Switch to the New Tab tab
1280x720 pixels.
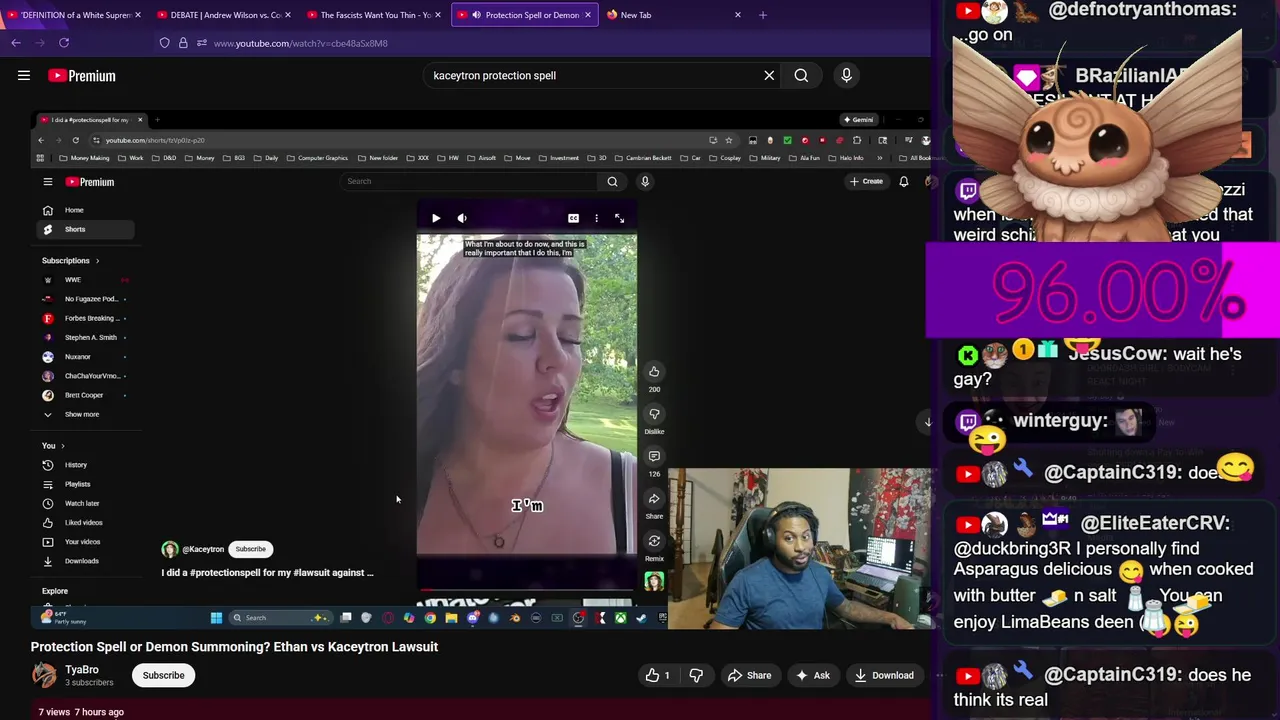(675, 15)
